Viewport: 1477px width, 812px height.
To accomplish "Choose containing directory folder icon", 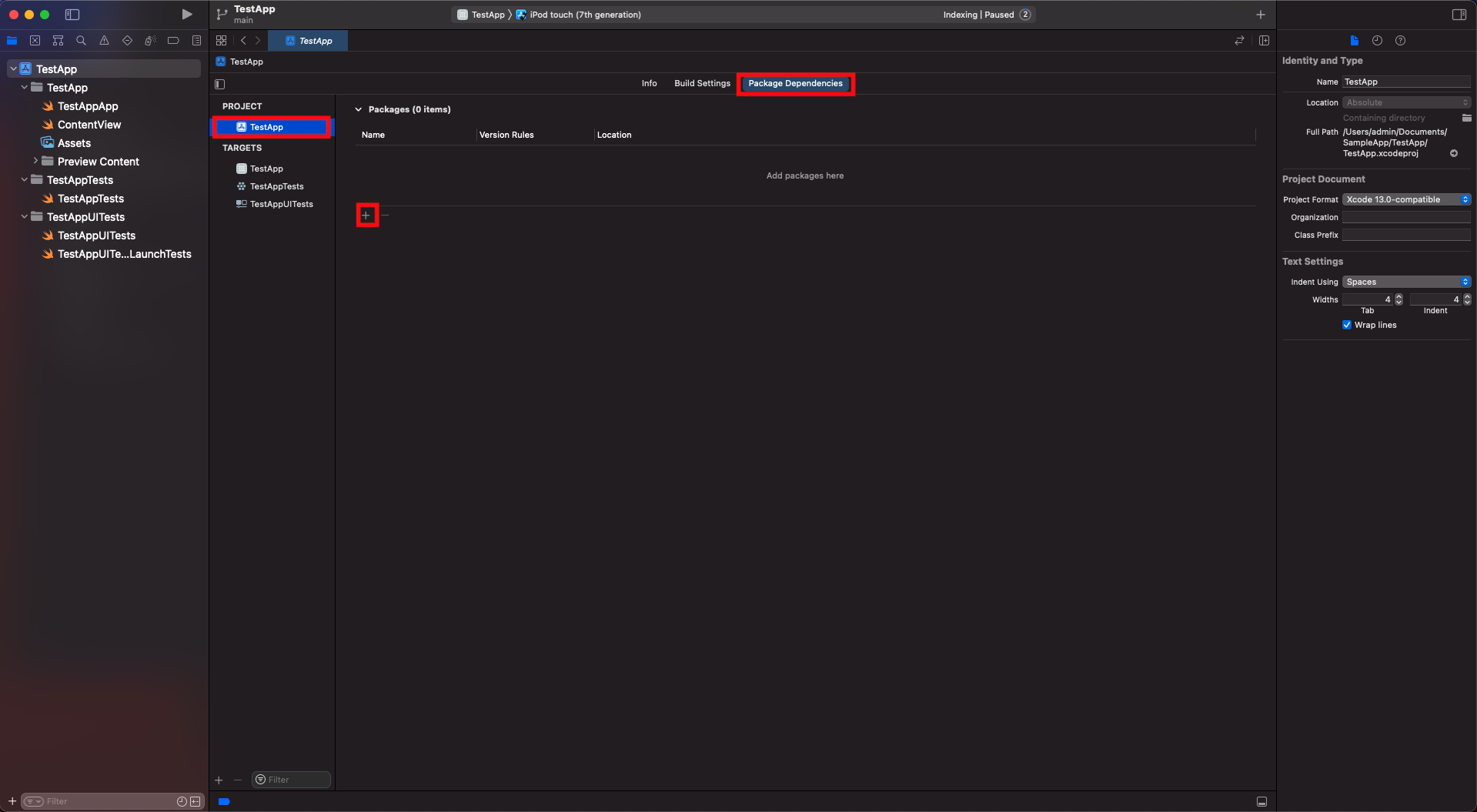I will (1467, 118).
